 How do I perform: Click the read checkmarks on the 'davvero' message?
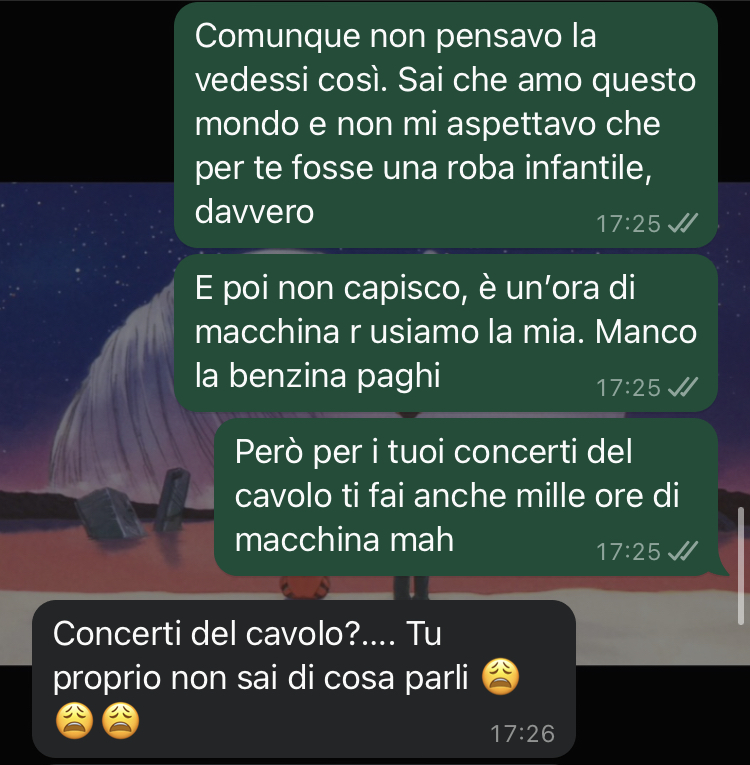tap(682, 223)
